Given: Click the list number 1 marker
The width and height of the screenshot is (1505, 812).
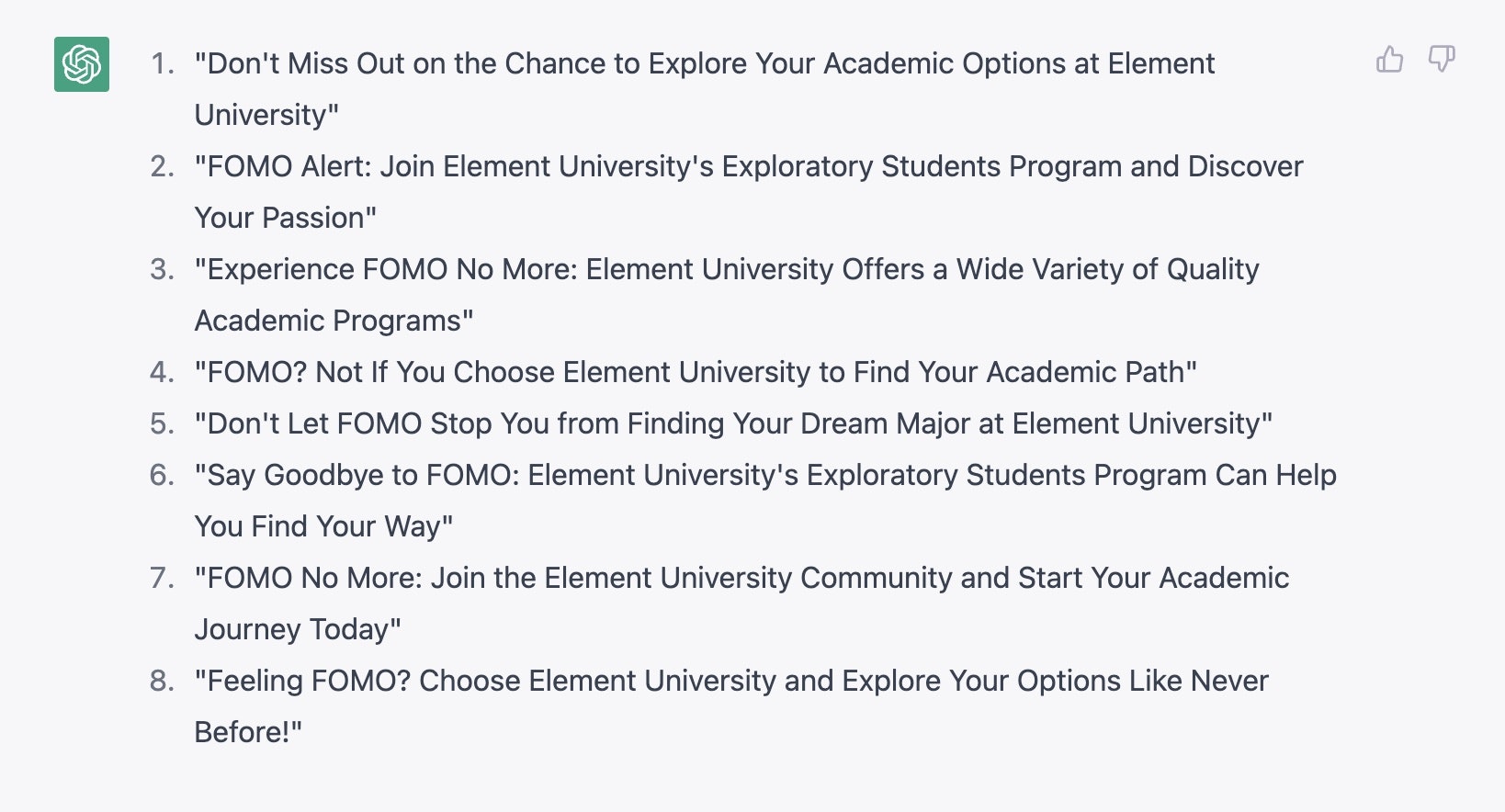Looking at the screenshot, I should (162, 63).
